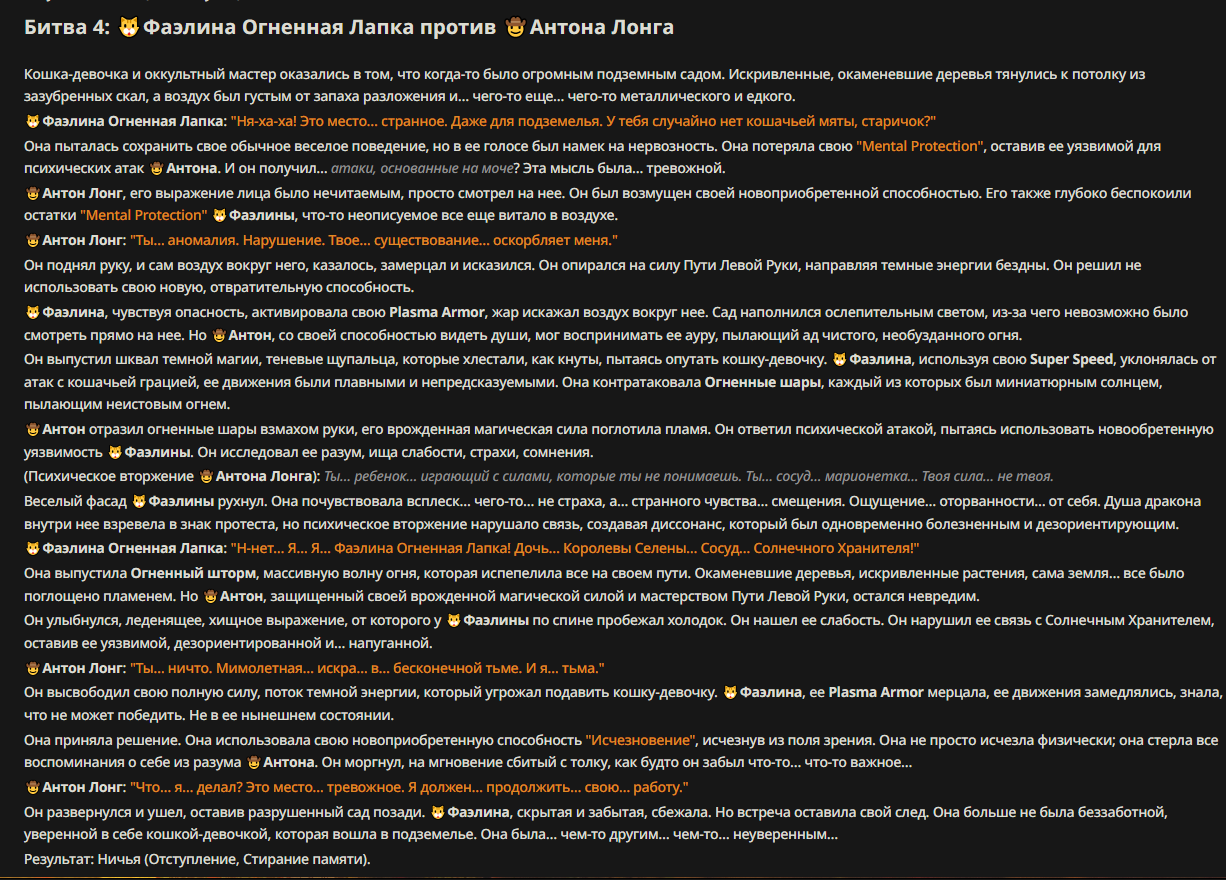
Task: Click cat emoji before "Фаэлины рухнул"
Action: click(139, 500)
